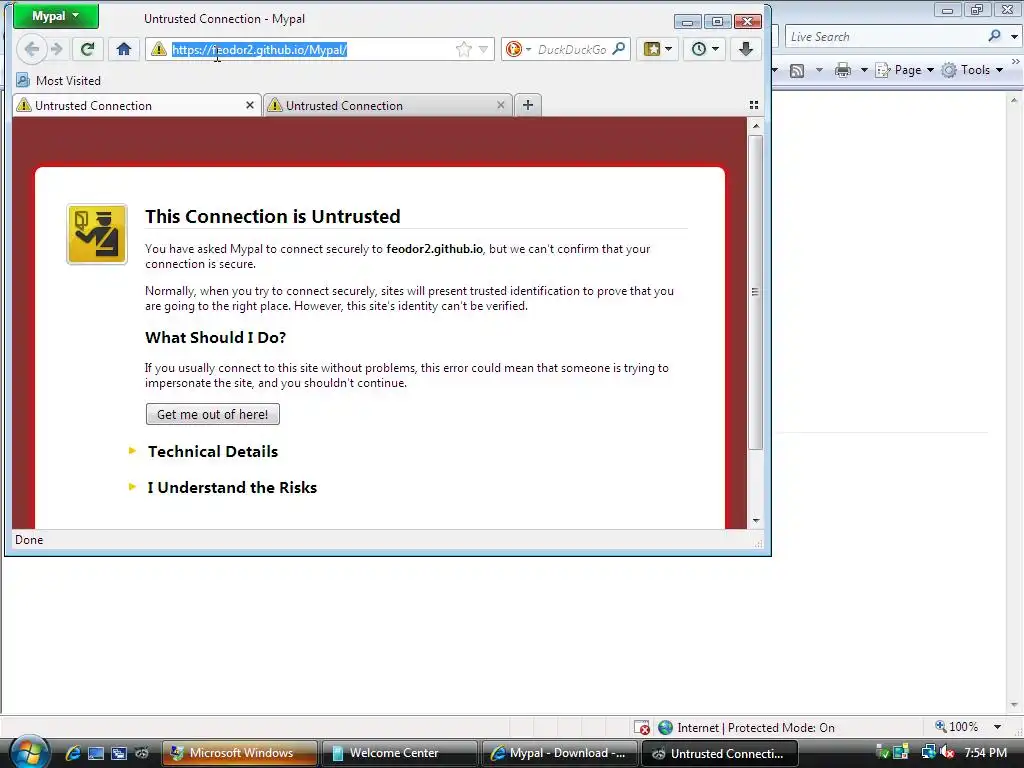Switch to Welcome Center taskbar button
This screenshot has width=1024, height=768.
[x=399, y=753]
